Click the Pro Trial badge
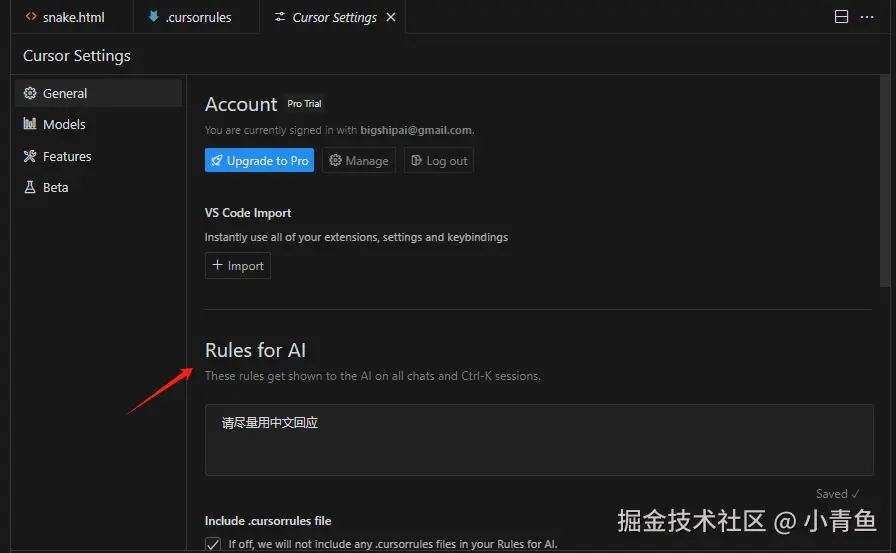 305,103
